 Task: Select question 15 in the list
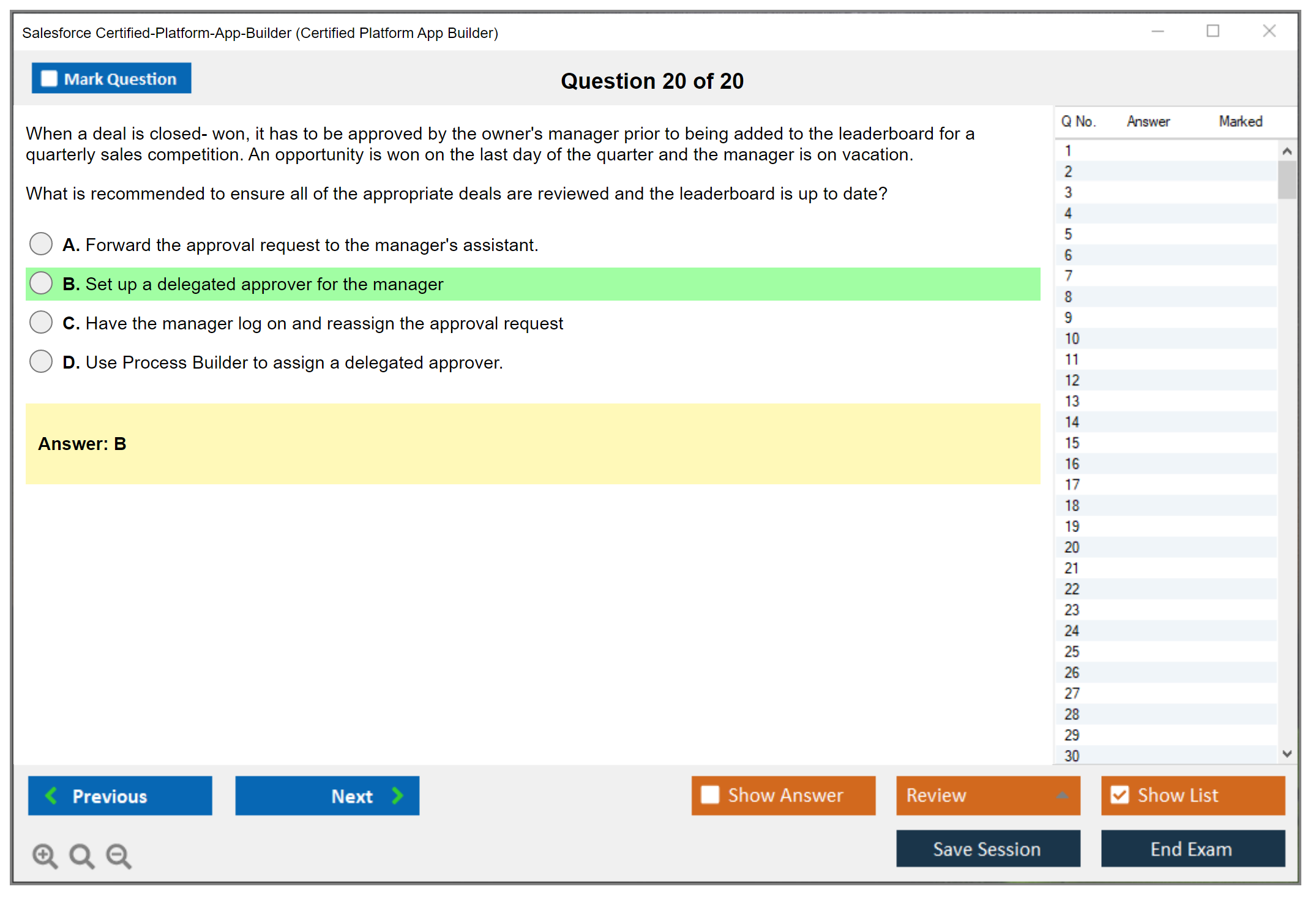coord(1072,443)
